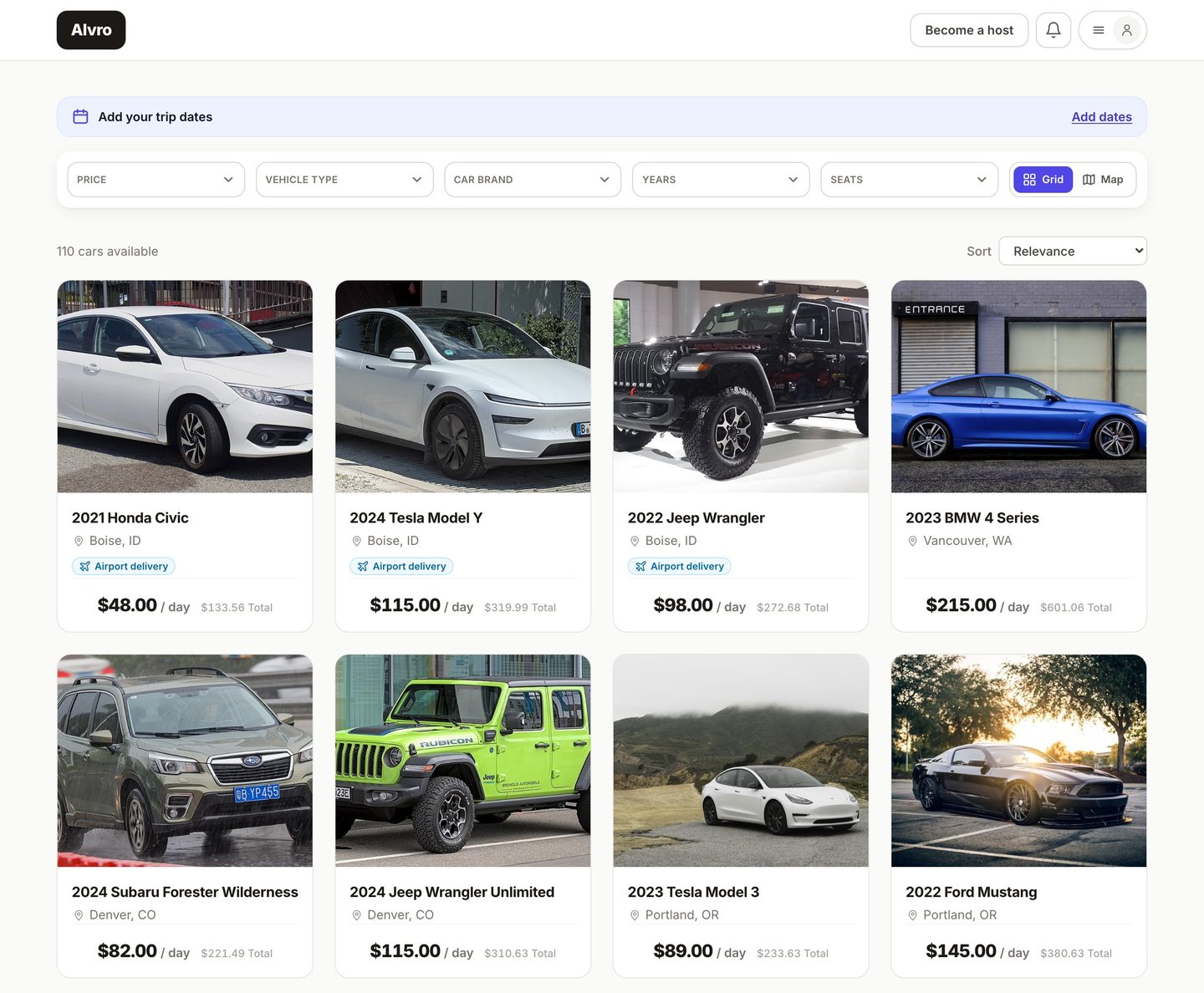Click the Sort label
This screenshot has height=993, width=1204.
click(979, 252)
